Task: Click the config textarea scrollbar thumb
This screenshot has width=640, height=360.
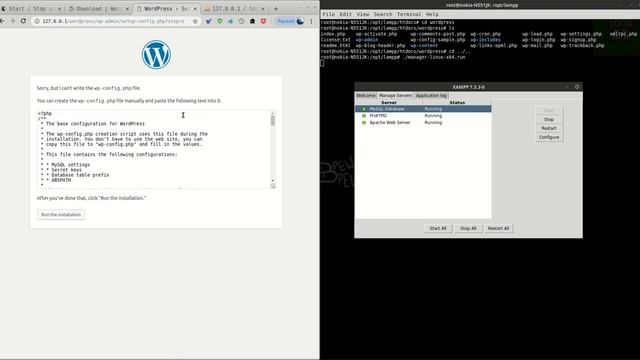Action: click(x=273, y=120)
